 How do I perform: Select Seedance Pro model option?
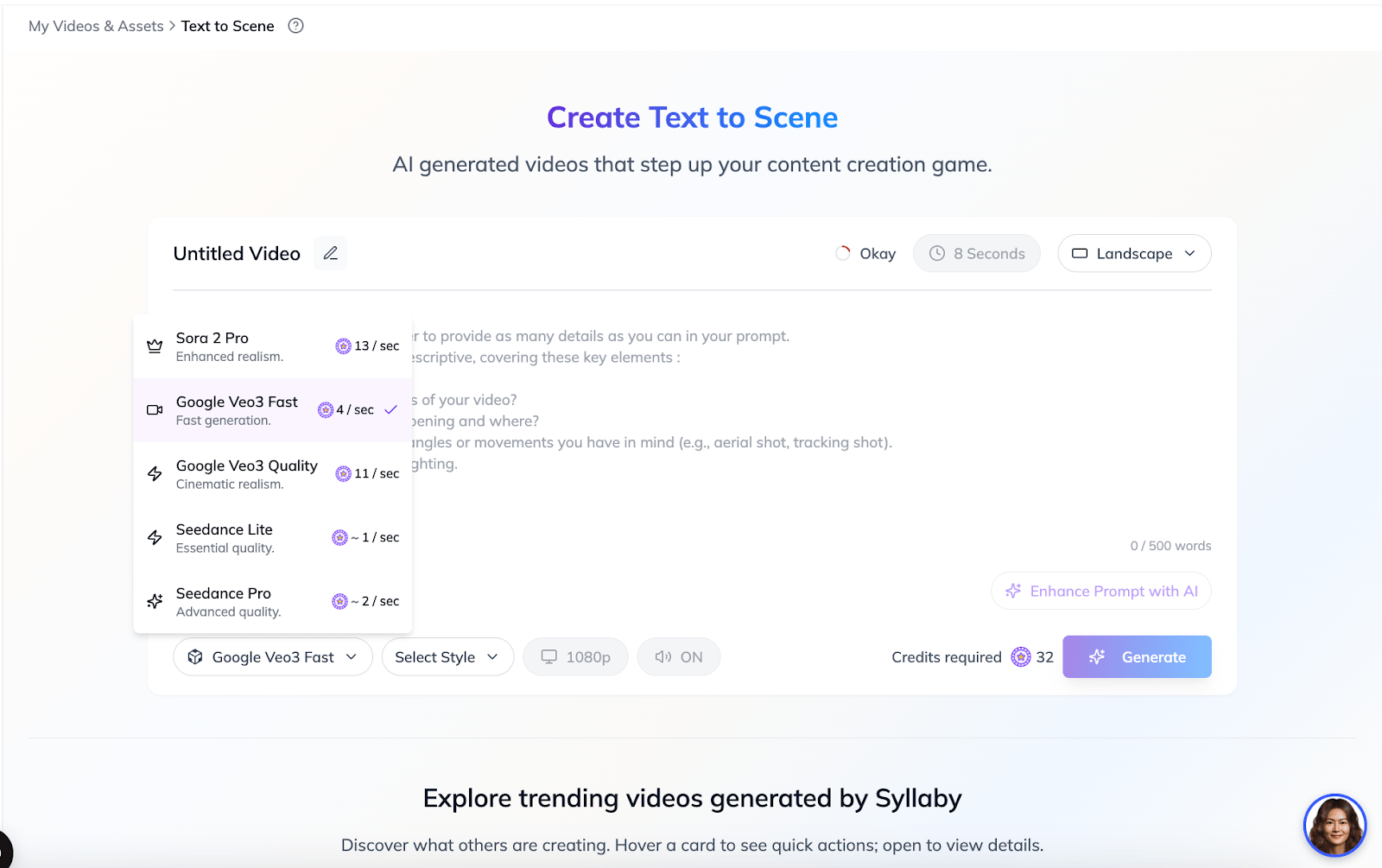click(273, 602)
